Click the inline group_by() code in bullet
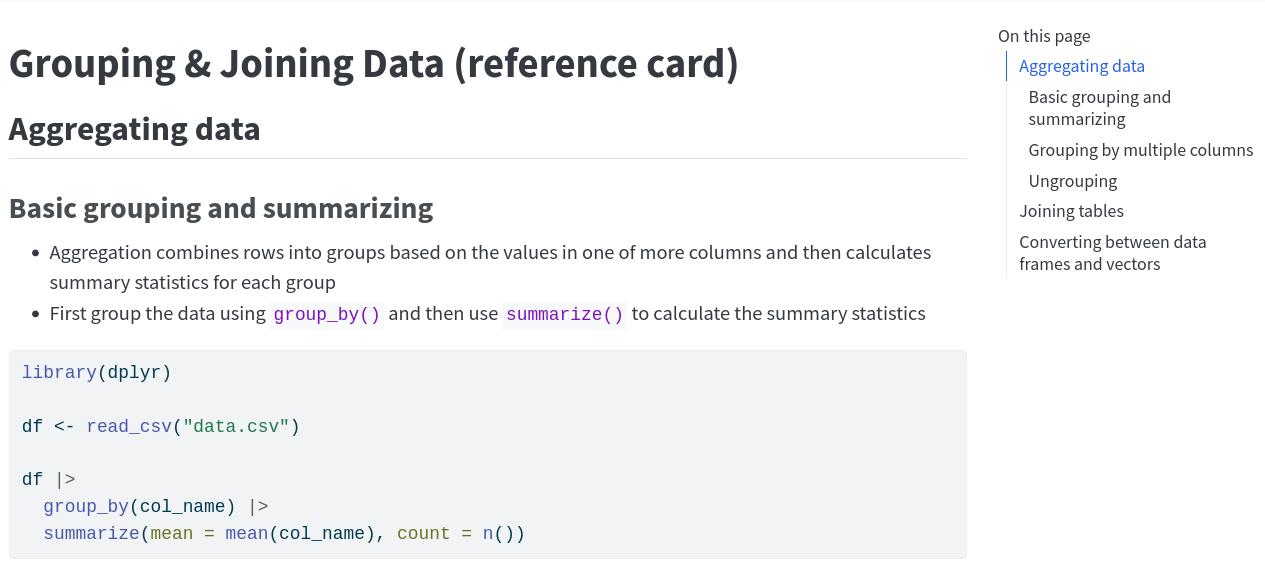Screen dimensions: 1265x567 (x=327, y=314)
